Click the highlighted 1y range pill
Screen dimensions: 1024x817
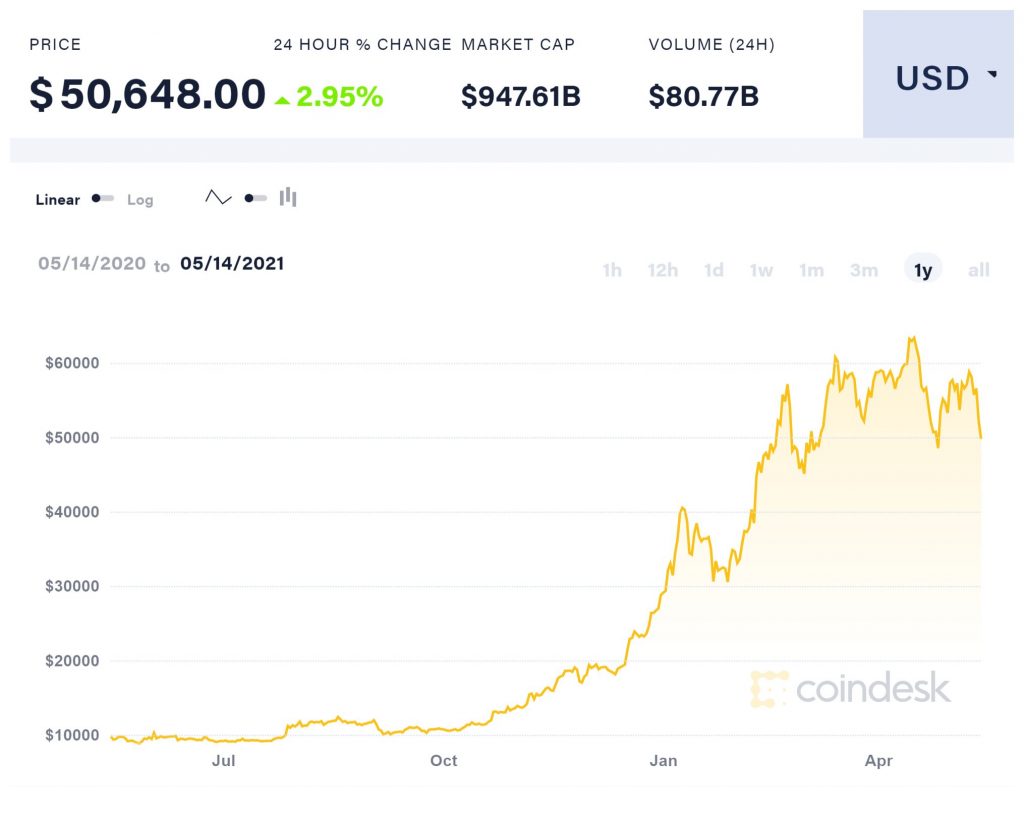(x=922, y=269)
